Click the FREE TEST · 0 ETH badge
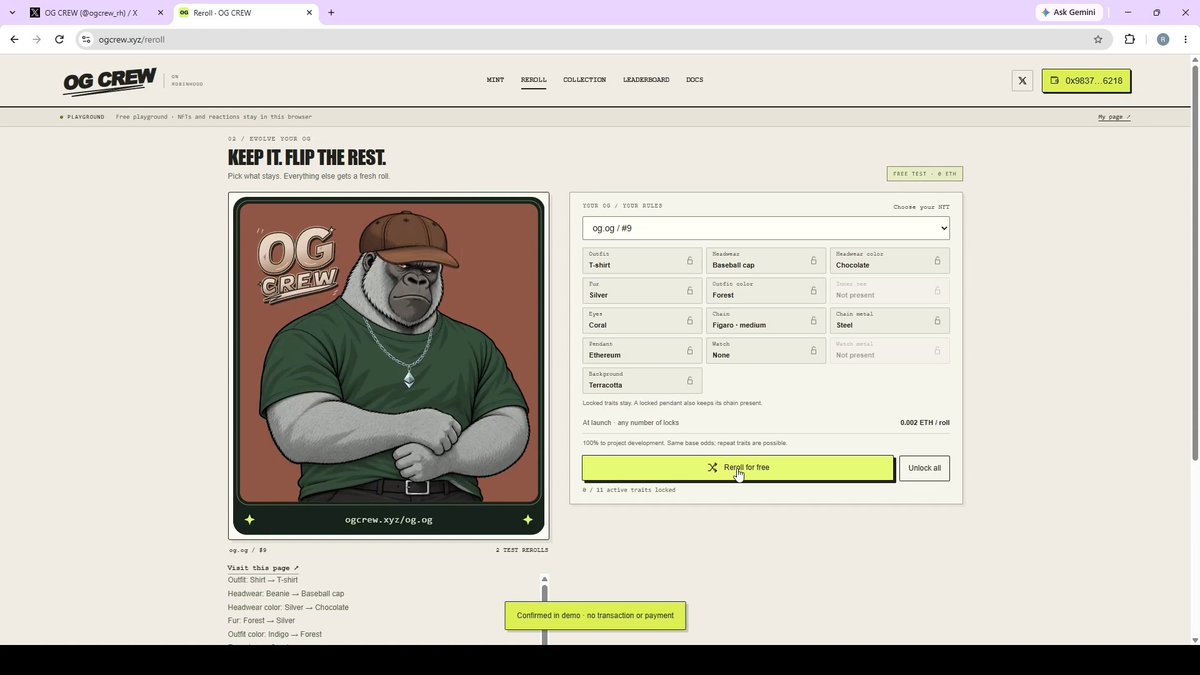 (925, 174)
